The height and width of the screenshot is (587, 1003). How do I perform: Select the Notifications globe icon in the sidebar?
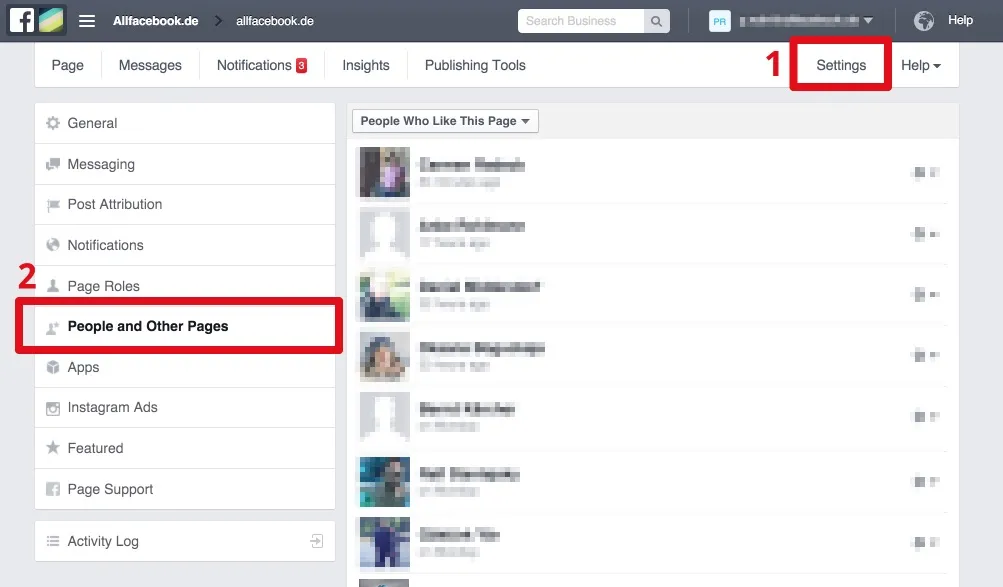point(53,245)
